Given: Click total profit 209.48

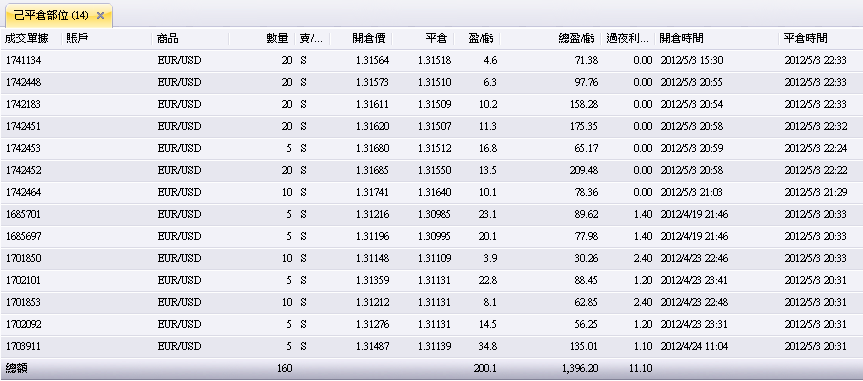Looking at the screenshot, I should pyautogui.click(x=583, y=171).
